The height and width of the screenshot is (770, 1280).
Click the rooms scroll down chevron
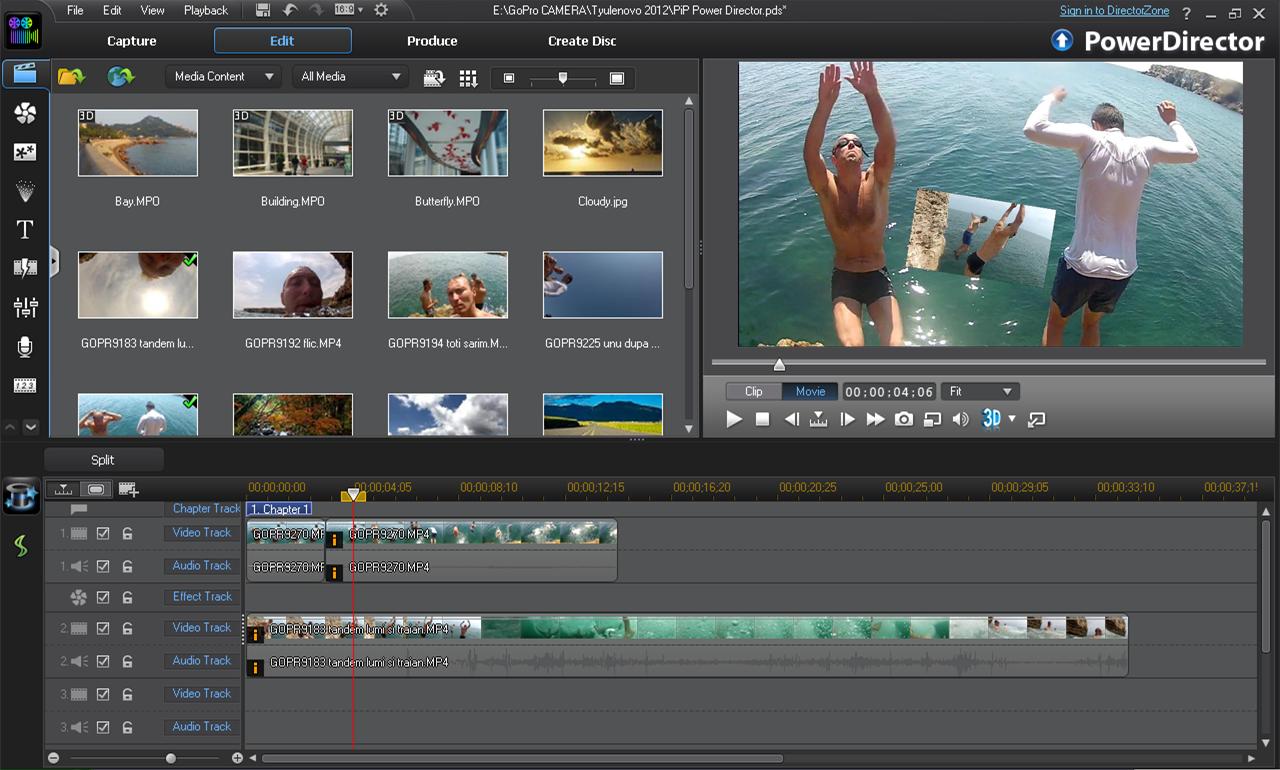coord(31,427)
